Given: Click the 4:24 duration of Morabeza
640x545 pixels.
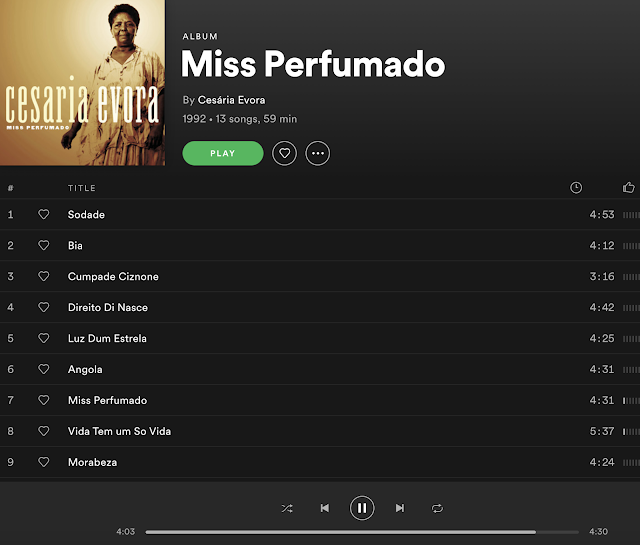Looking at the screenshot, I should click(x=602, y=463).
